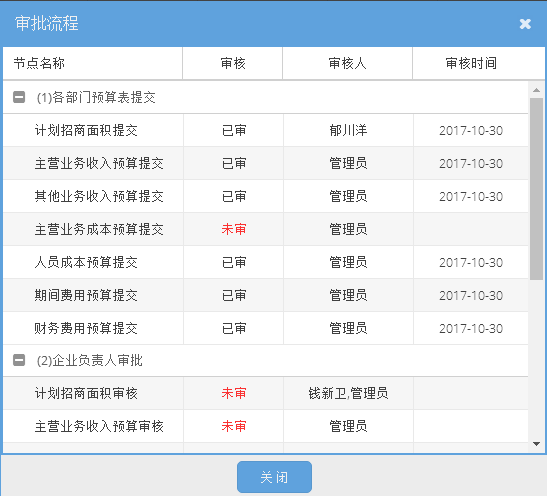Select the 节点名称 column header
Screen dimensions: 547x496
[93, 63]
